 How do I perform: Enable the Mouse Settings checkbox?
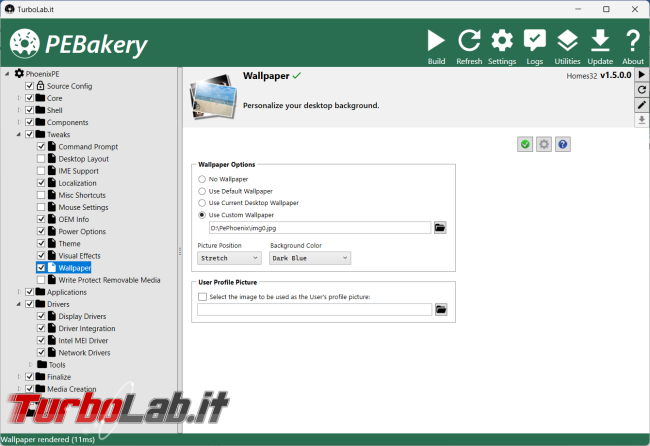pos(41,207)
